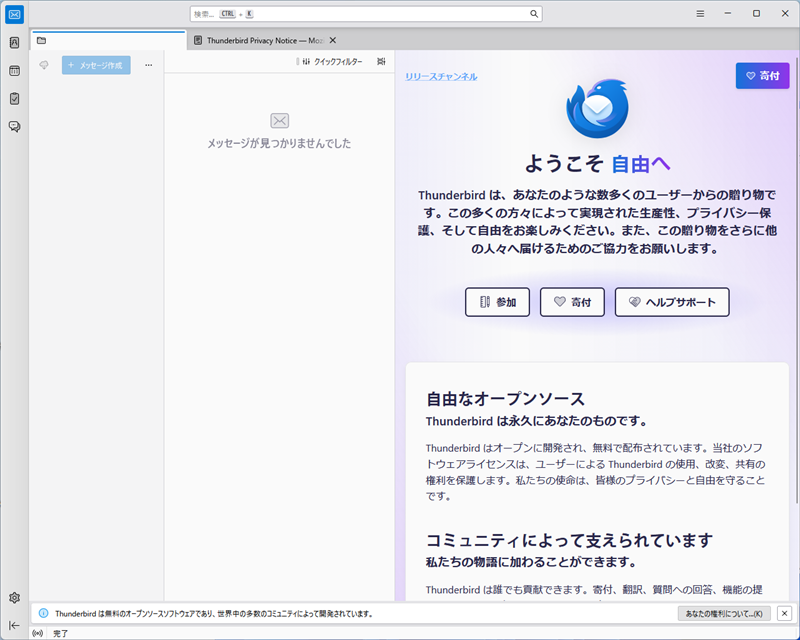Click the あなたの権利について button

click(x=723, y=613)
